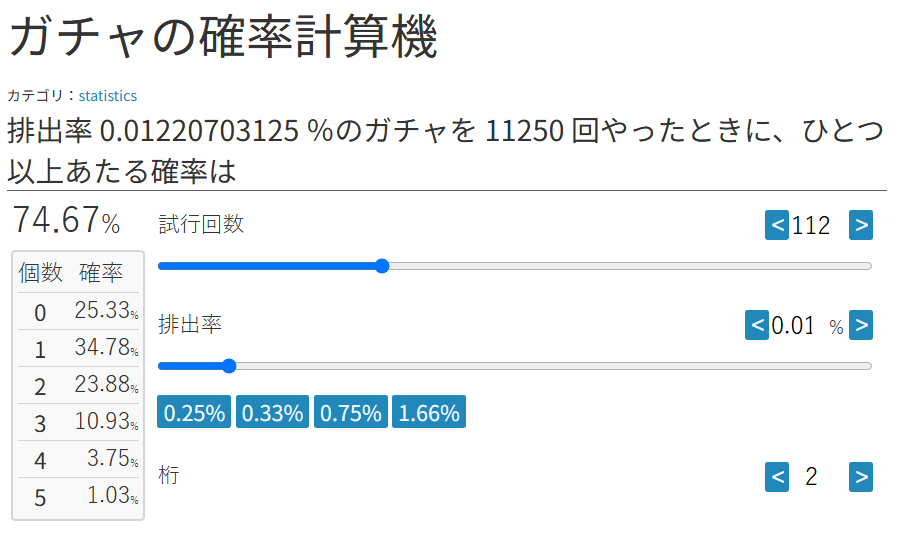The width and height of the screenshot is (899, 537).
Task: Choose the 0.75% preset rate button
Action: click(351, 412)
